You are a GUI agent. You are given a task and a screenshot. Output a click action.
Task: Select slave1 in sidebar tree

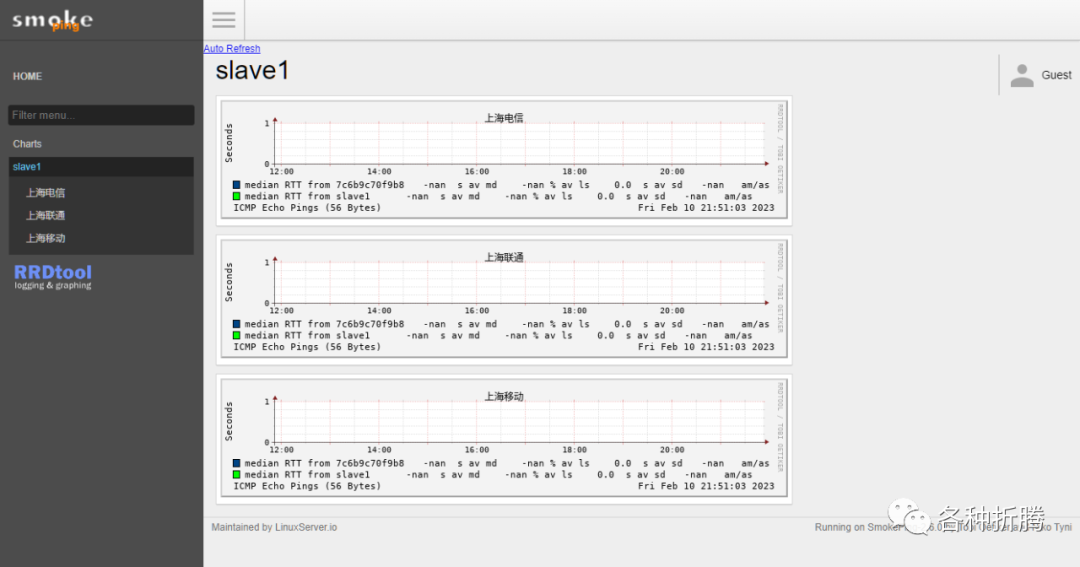point(101,167)
